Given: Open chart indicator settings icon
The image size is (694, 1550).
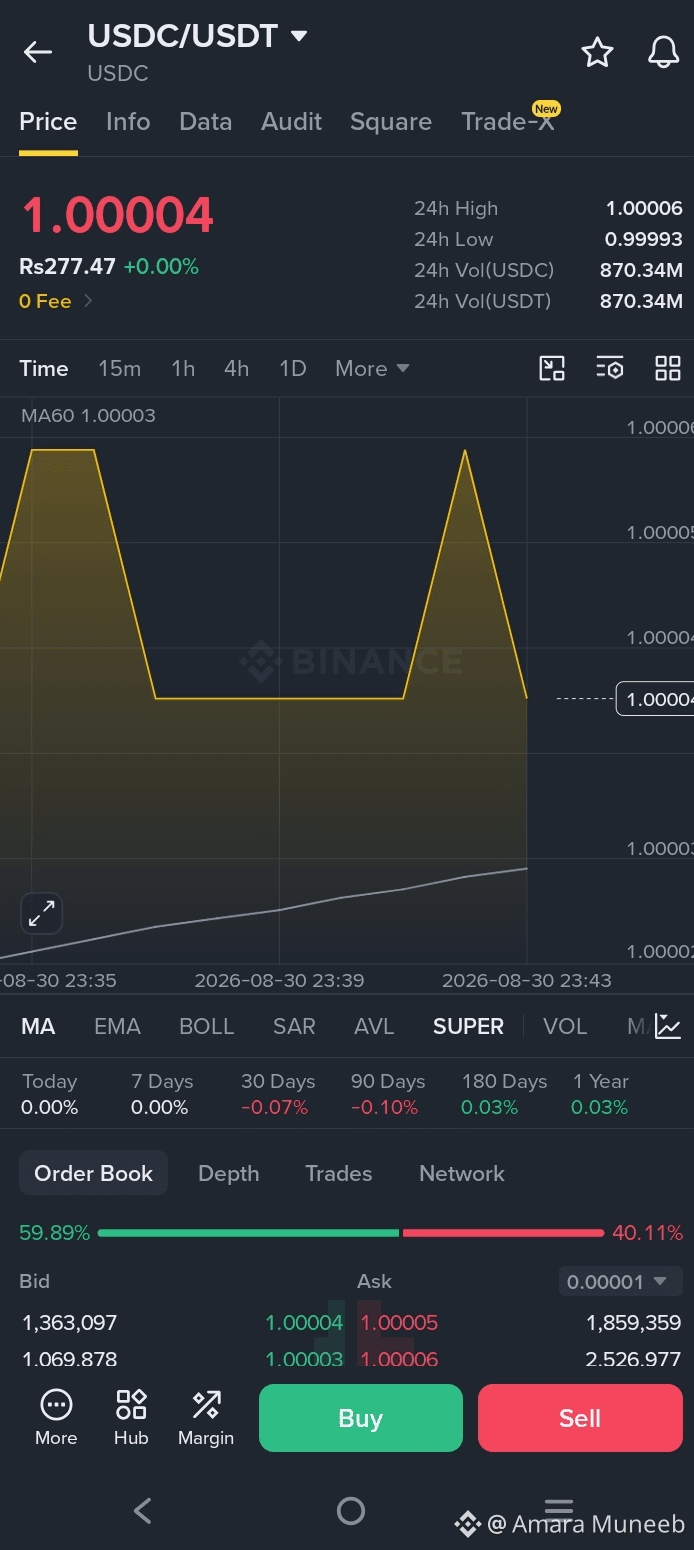Looking at the screenshot, I should 610,368.
